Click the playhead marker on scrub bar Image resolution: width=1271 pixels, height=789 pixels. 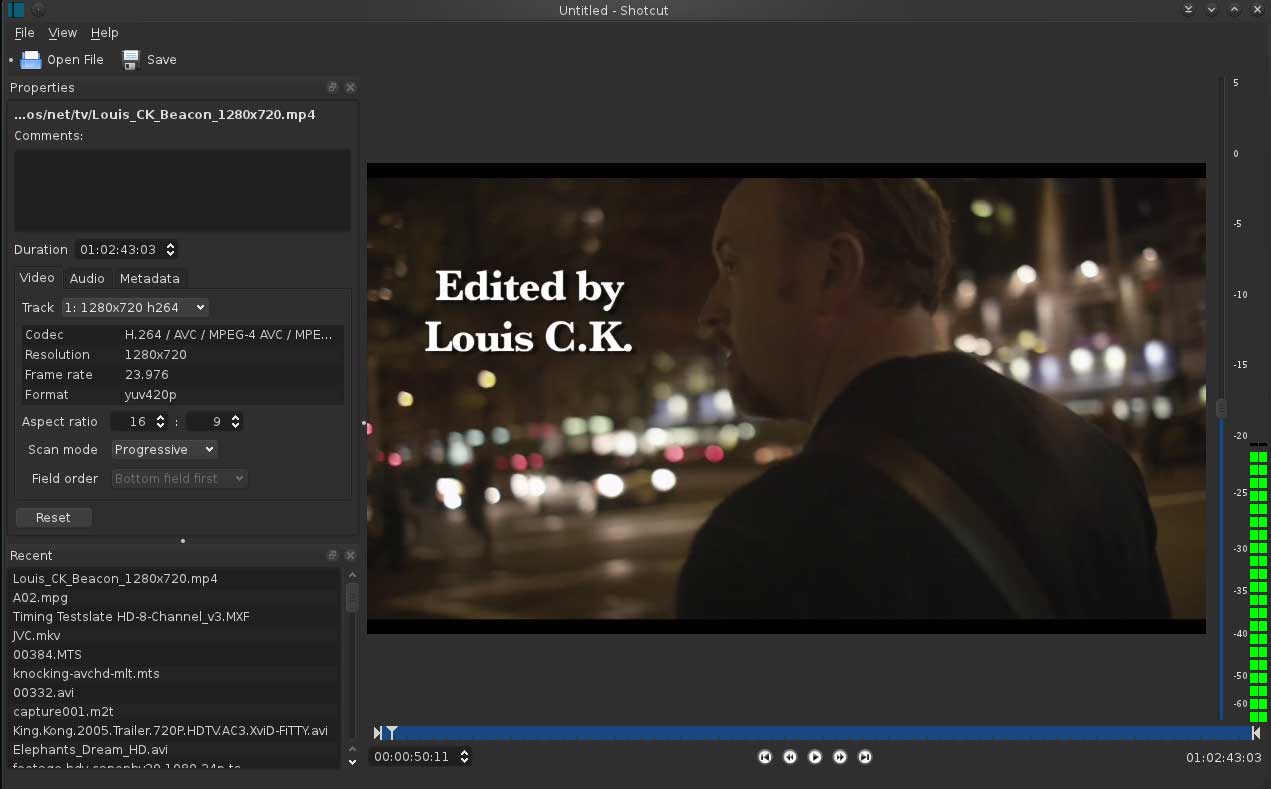tap(392, 733)
